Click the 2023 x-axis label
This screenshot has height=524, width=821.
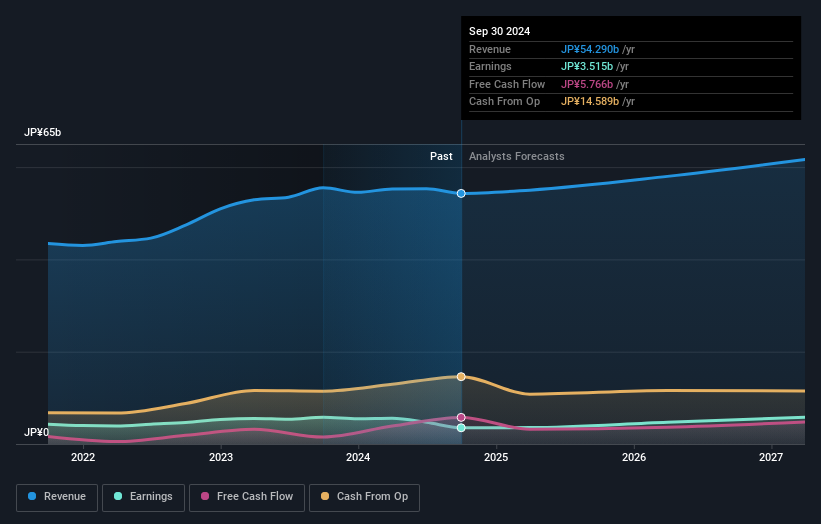pos(221,457)
